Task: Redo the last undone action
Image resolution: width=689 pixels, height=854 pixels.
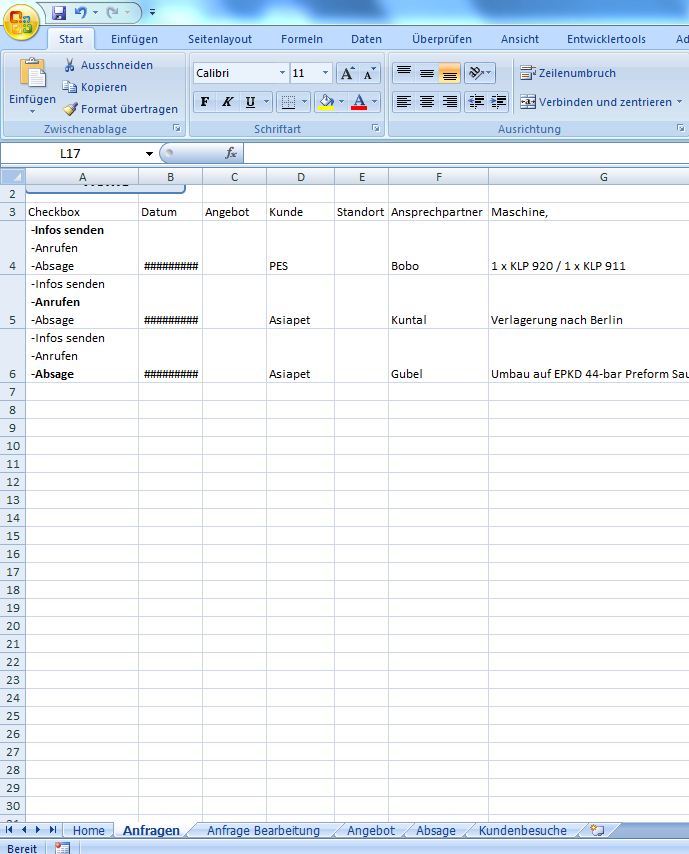Action: coord(112,12)
